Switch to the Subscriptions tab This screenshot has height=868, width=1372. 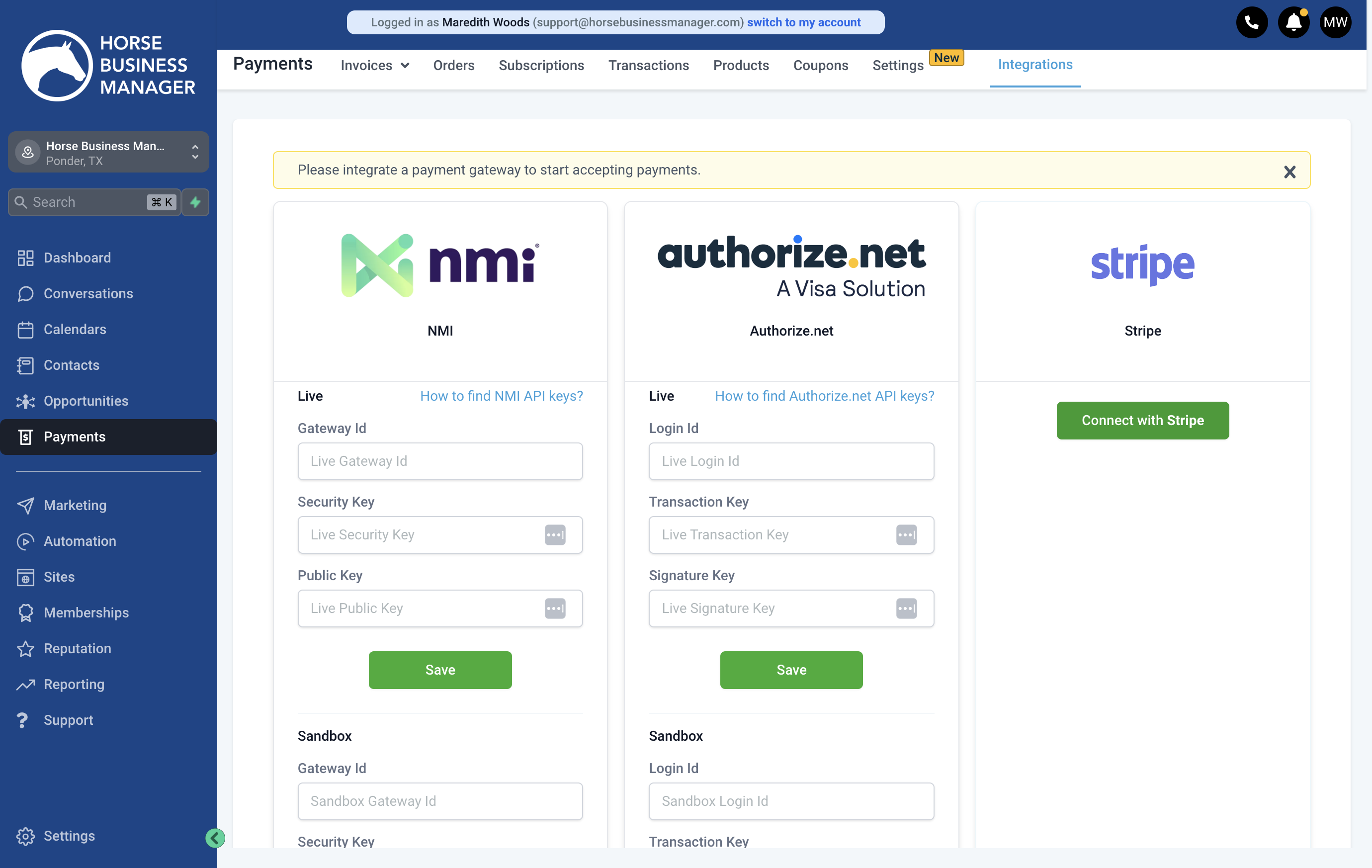click(541, 66)
